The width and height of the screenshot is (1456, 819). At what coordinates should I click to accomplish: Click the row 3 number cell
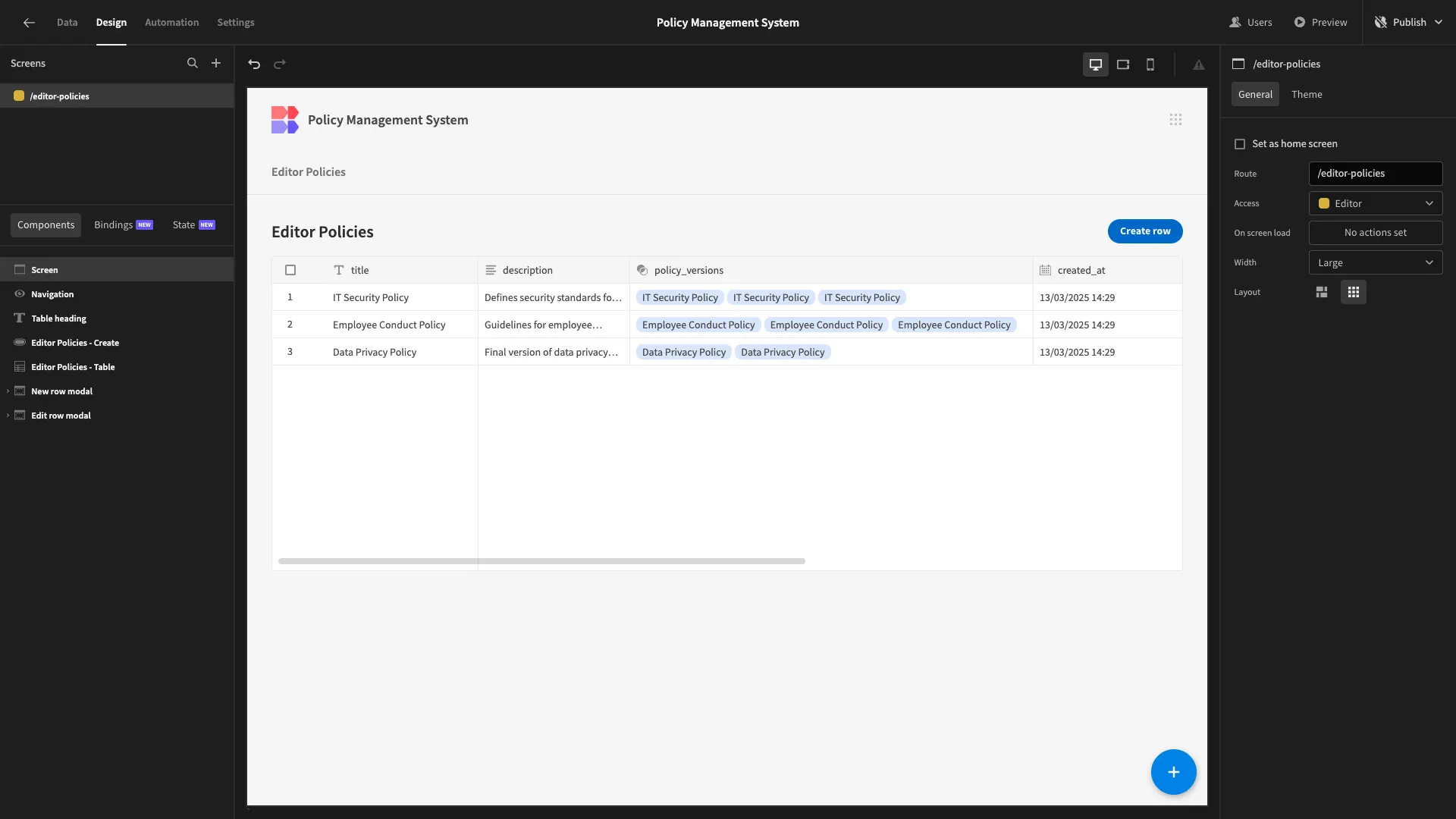(x=290, y=352)
